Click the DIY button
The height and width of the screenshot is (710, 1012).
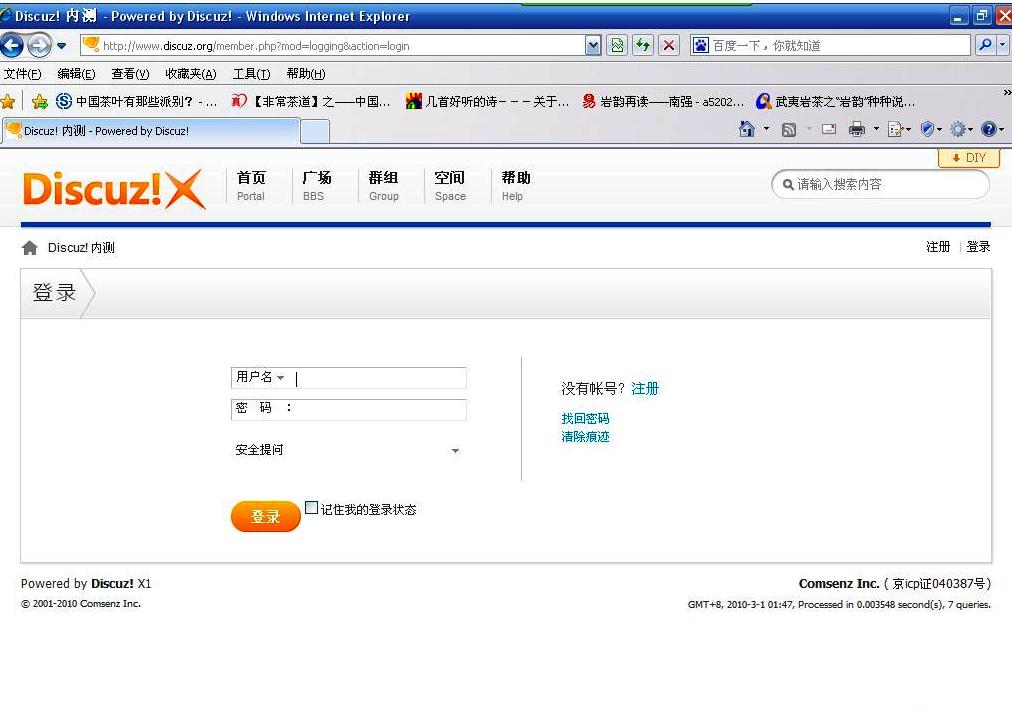[969, 157]
